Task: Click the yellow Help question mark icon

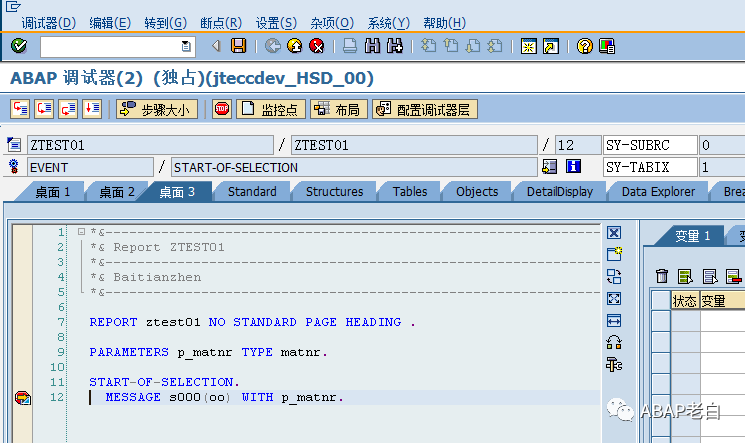Action: coord(585,46)
